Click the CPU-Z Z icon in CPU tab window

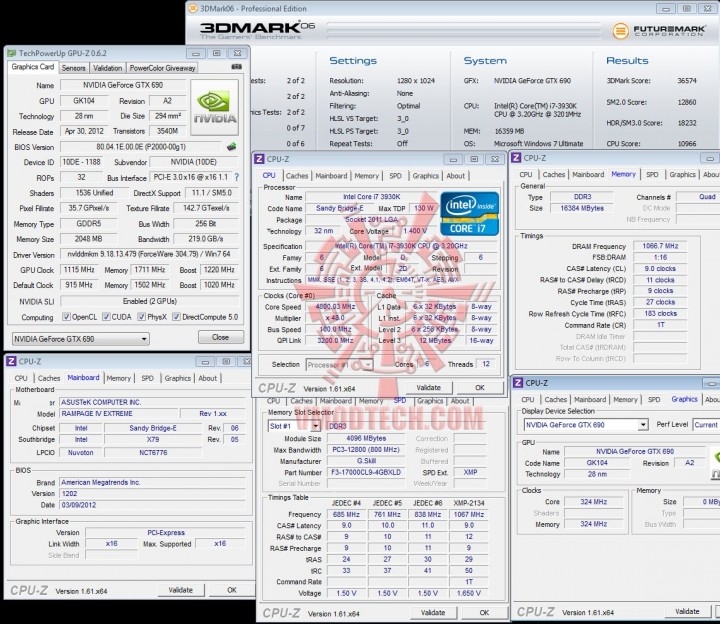[x=259, y=159]
